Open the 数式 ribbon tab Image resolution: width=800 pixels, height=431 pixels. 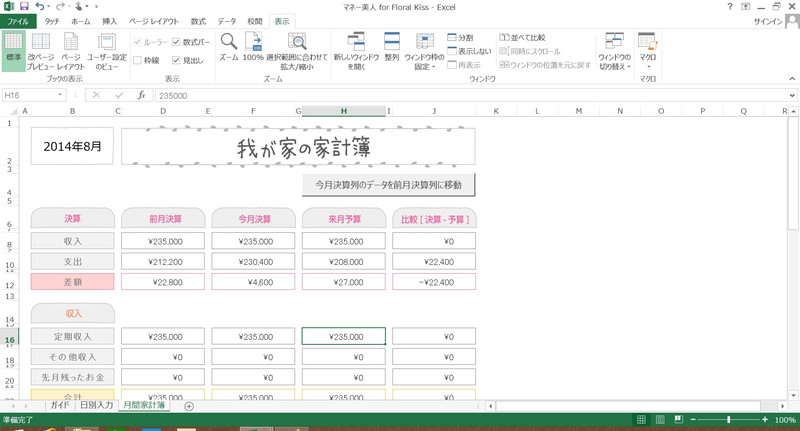(198, 21)
